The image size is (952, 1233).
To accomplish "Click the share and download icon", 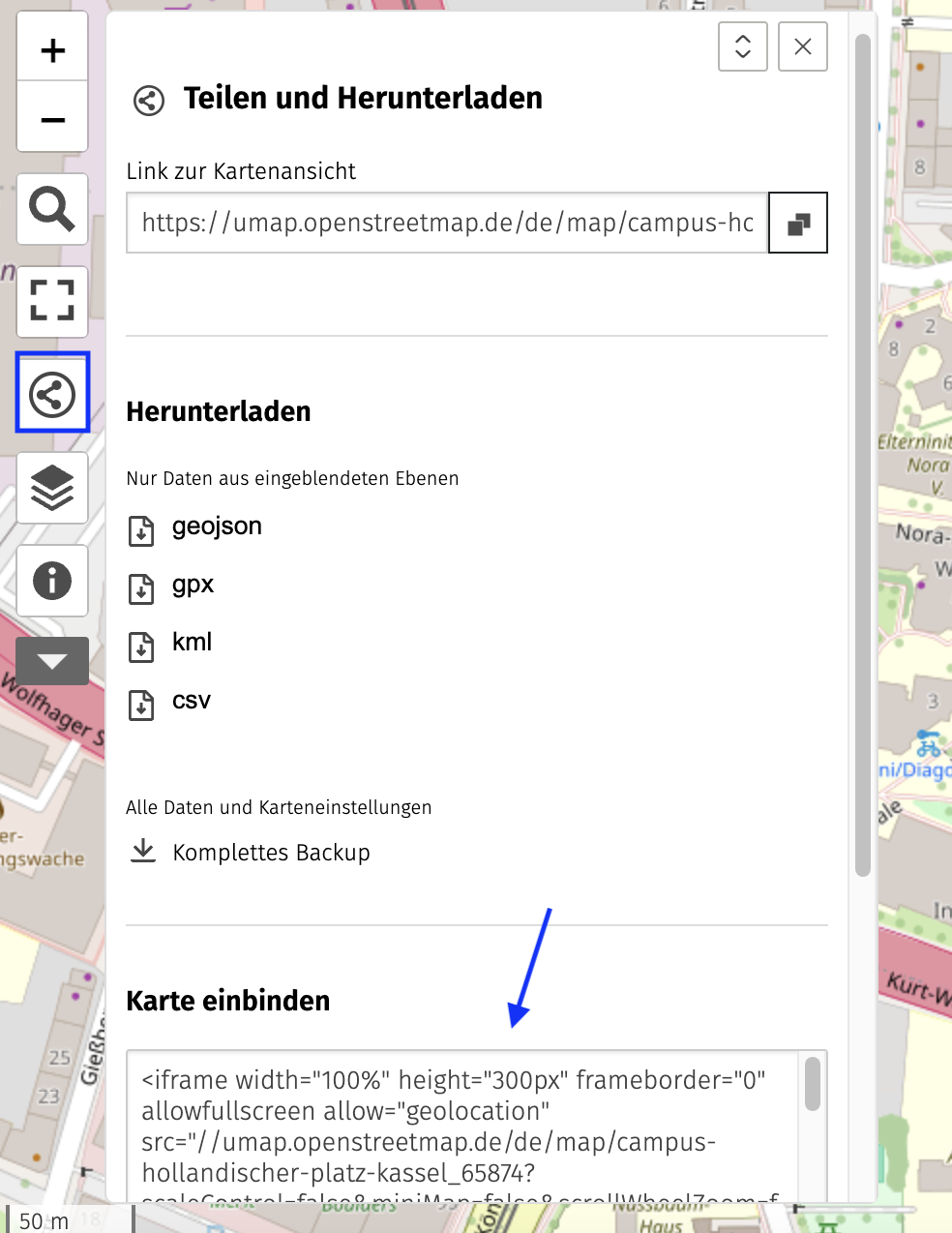I will point(53,394).
